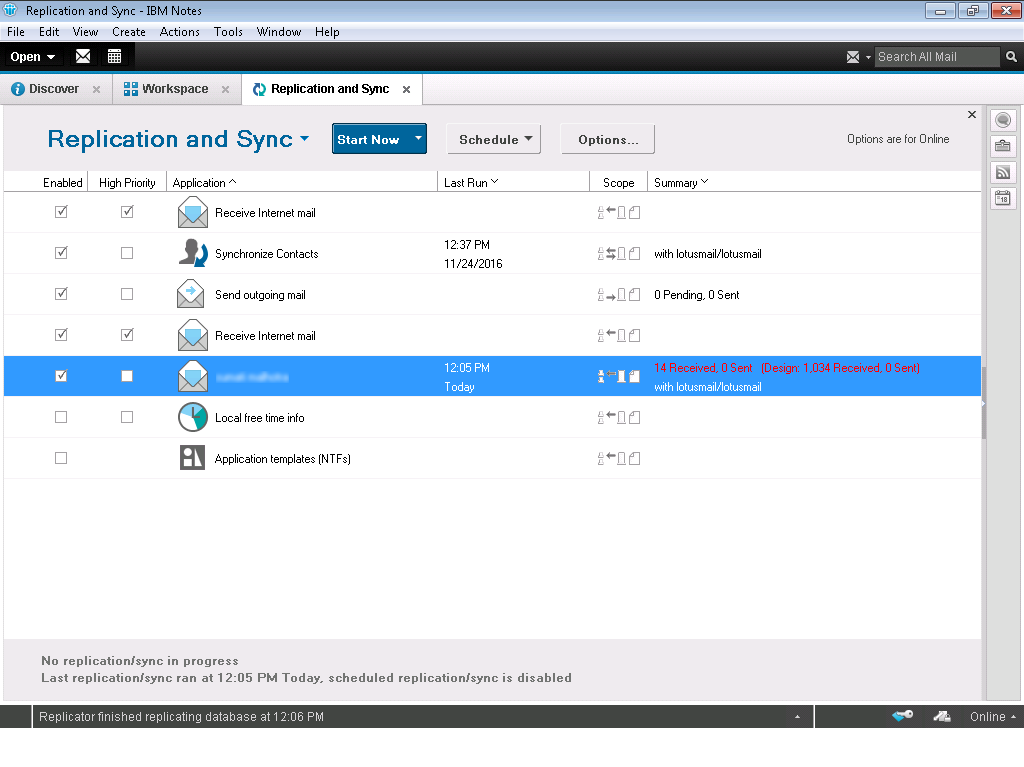Open the Schedule dropdown
Screen dimensions: 1024x767
tap(493, 140)
